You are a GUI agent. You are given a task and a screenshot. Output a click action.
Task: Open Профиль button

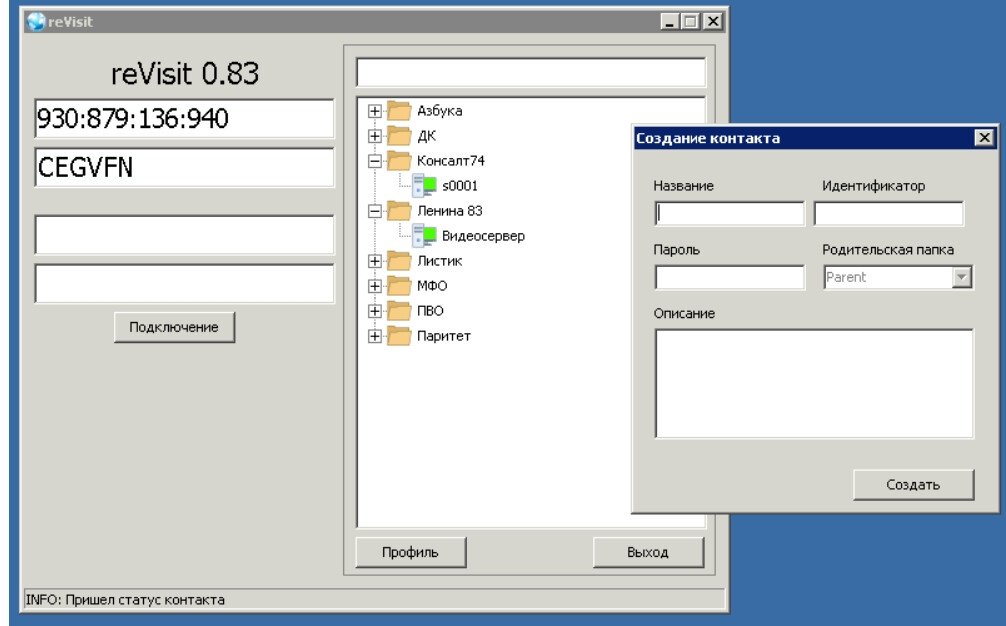coord(410,552)
